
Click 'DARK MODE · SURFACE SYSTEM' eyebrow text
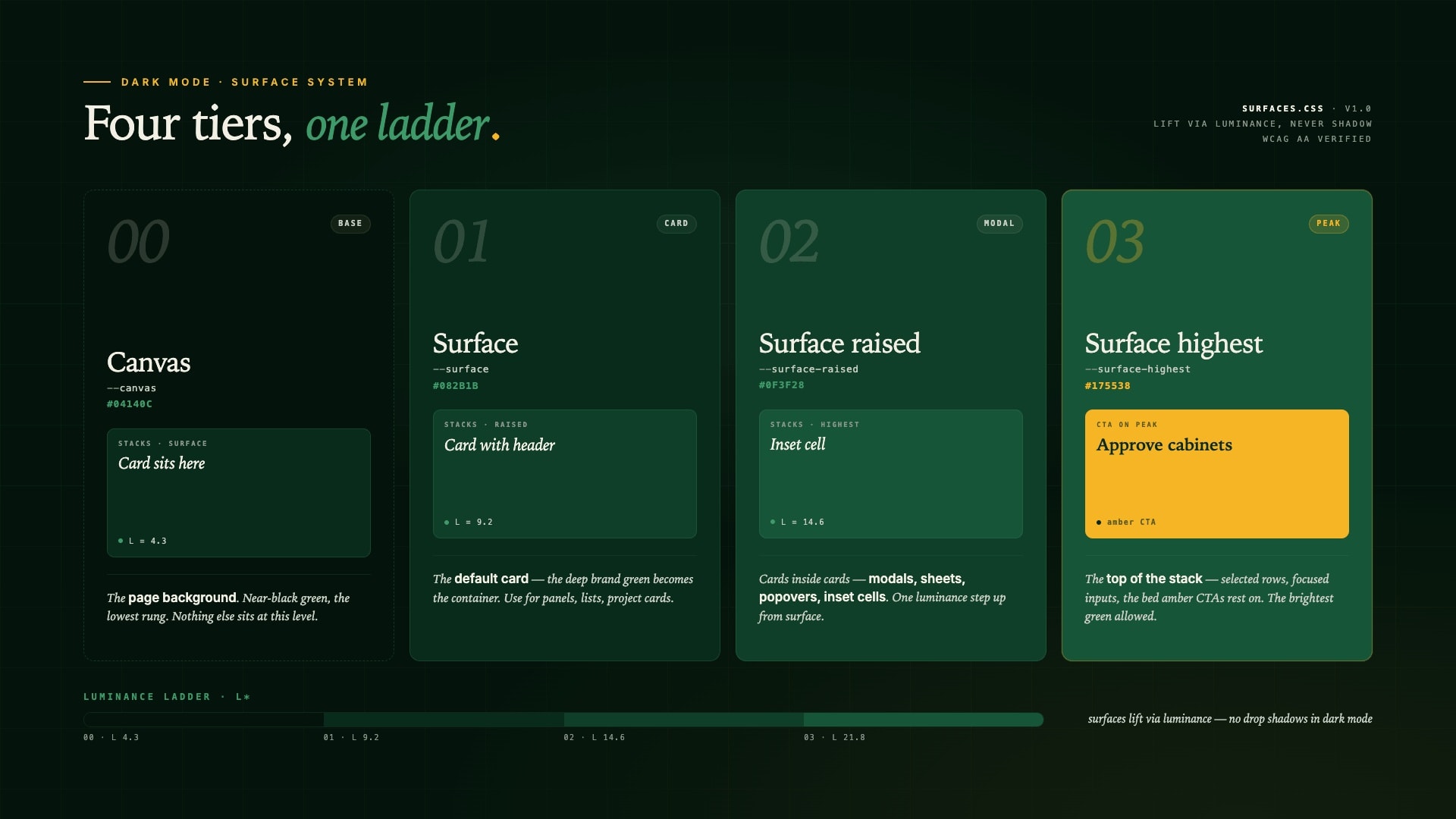pyautogui.click(x=244, y=82)
